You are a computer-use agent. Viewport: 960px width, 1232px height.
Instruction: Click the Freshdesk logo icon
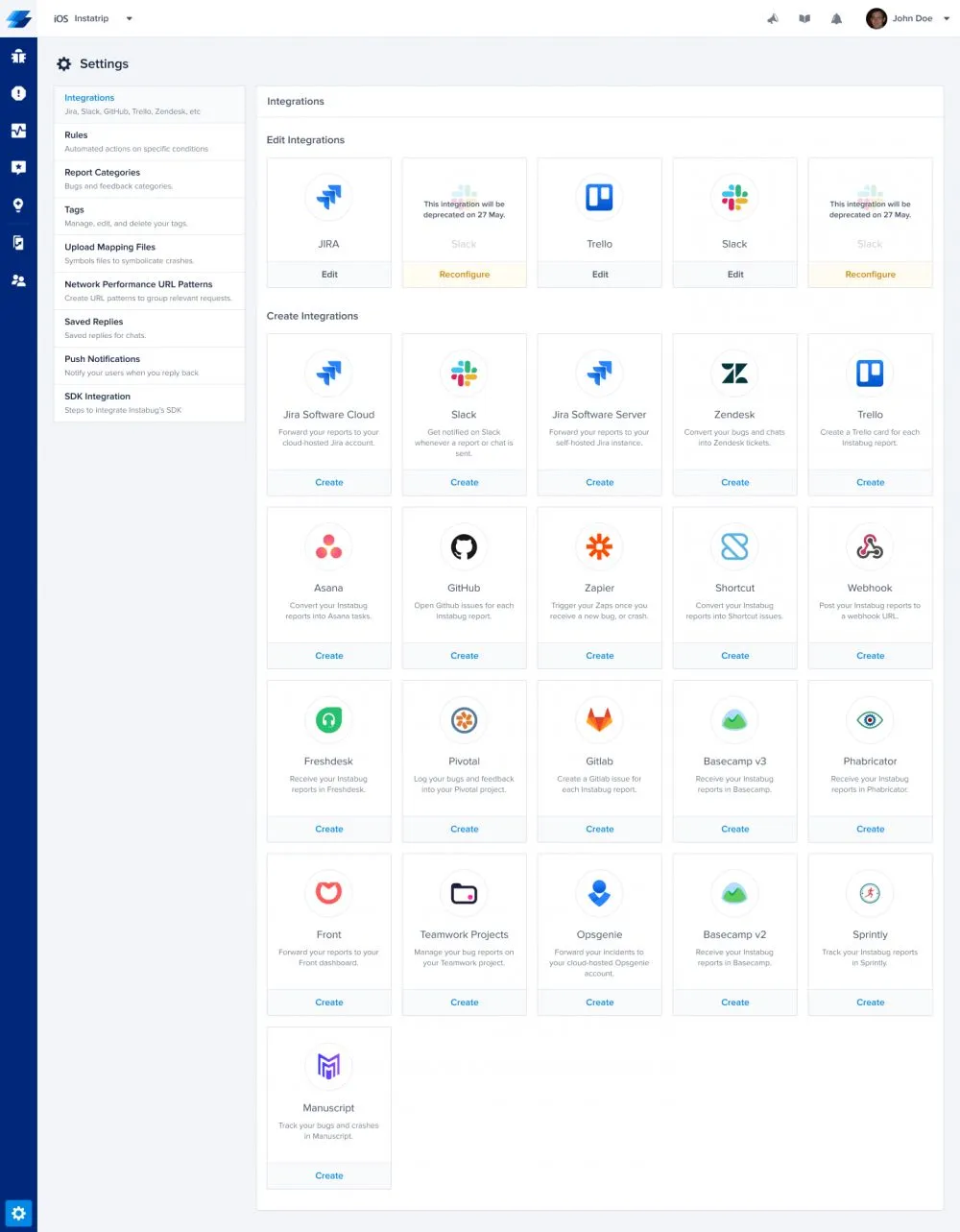click(329, 719)
